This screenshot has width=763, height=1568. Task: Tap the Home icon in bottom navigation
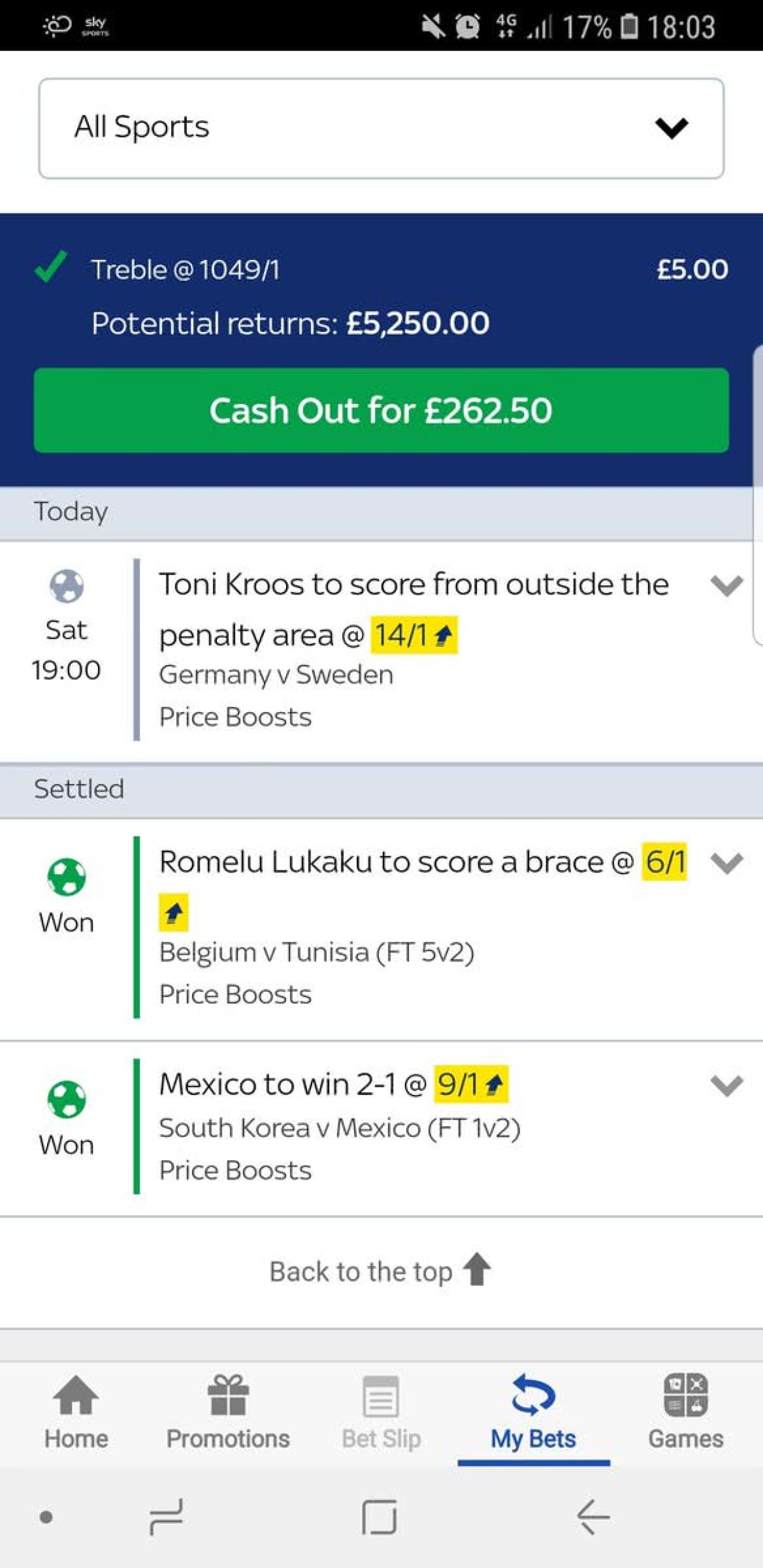(x=76, y=1394)
